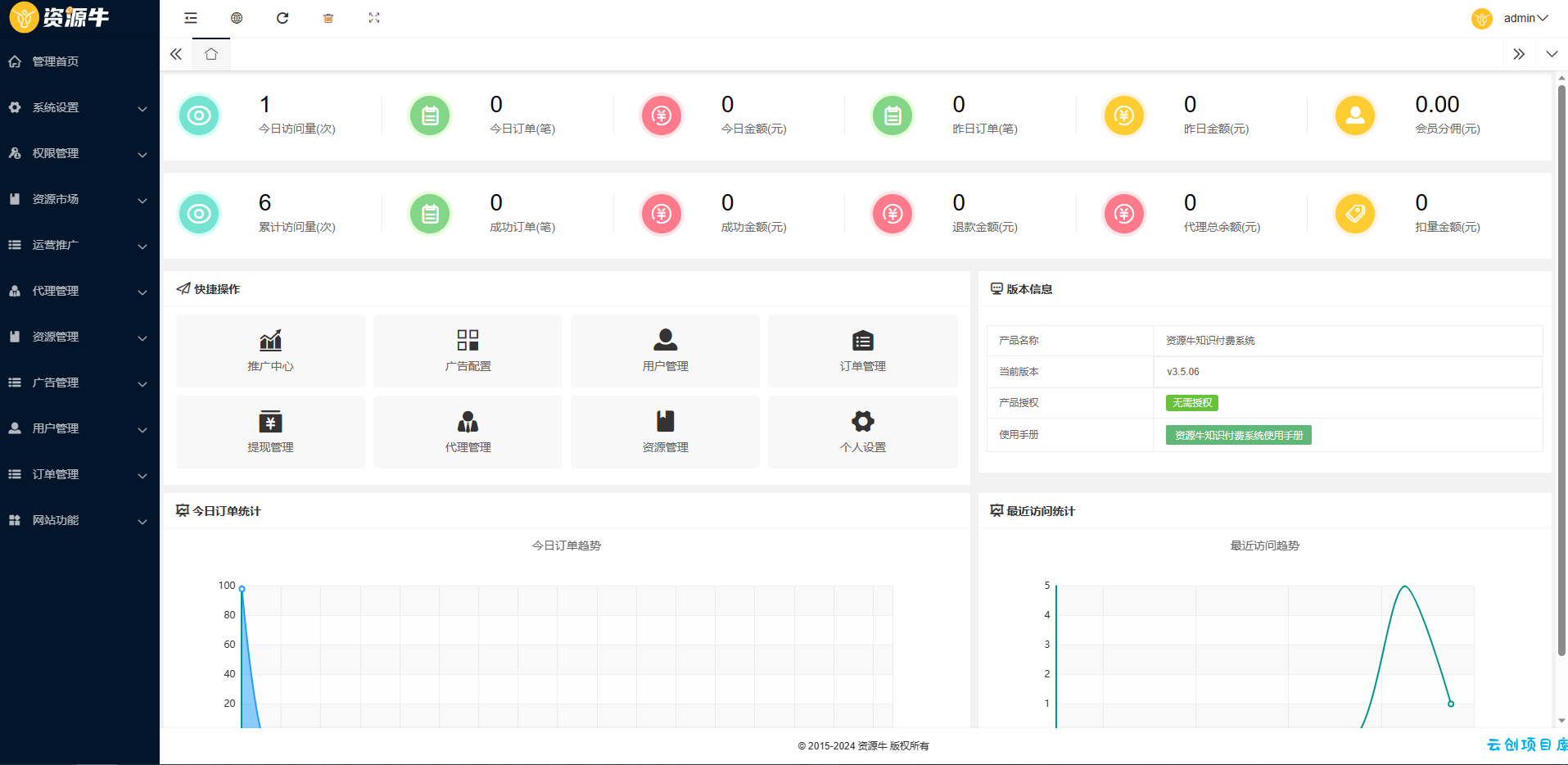The width and height of the screenshot is (1568, 765).
Task: Open the 代理管理 quick action tile
Action: (x=468, y=432)
